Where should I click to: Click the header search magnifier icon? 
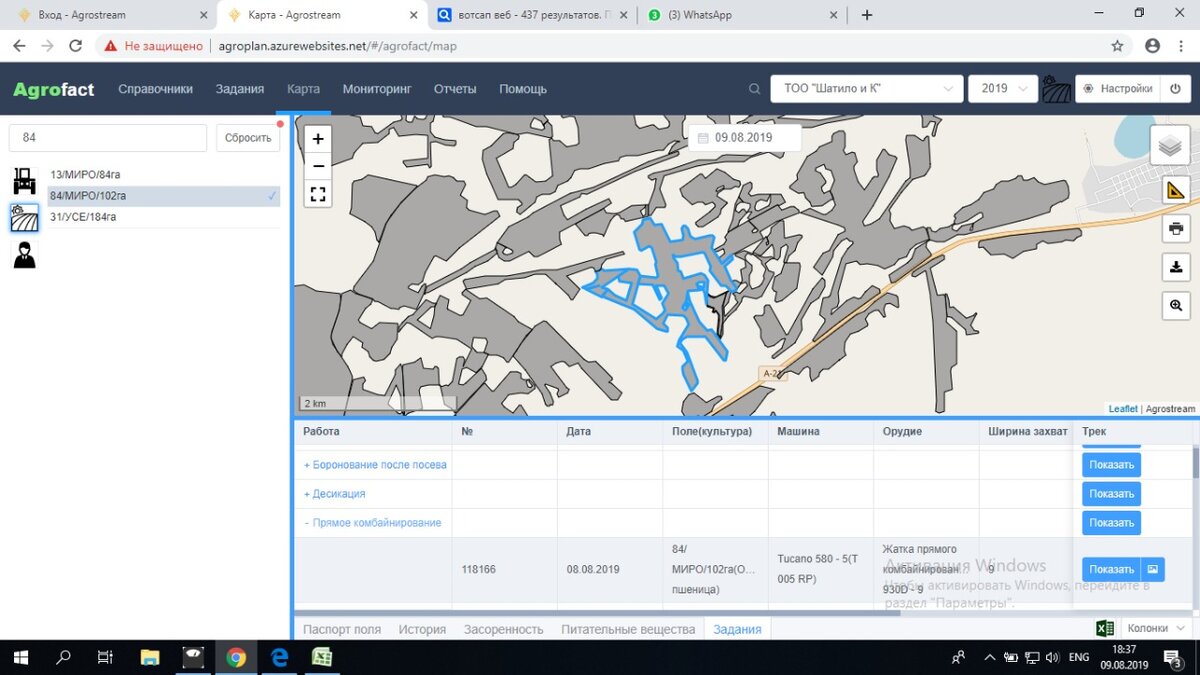755,89
